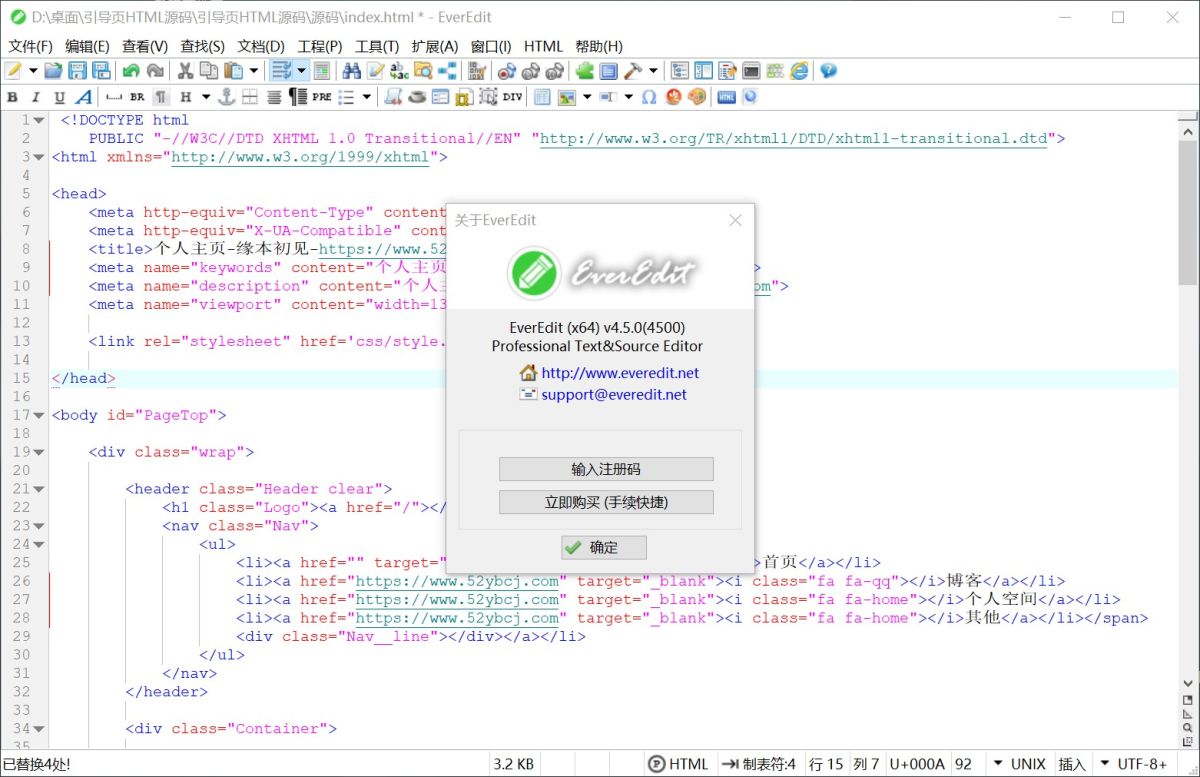Click line number 19 in gutter
Screen dimensions: 1200x777
tap(22, 452)
